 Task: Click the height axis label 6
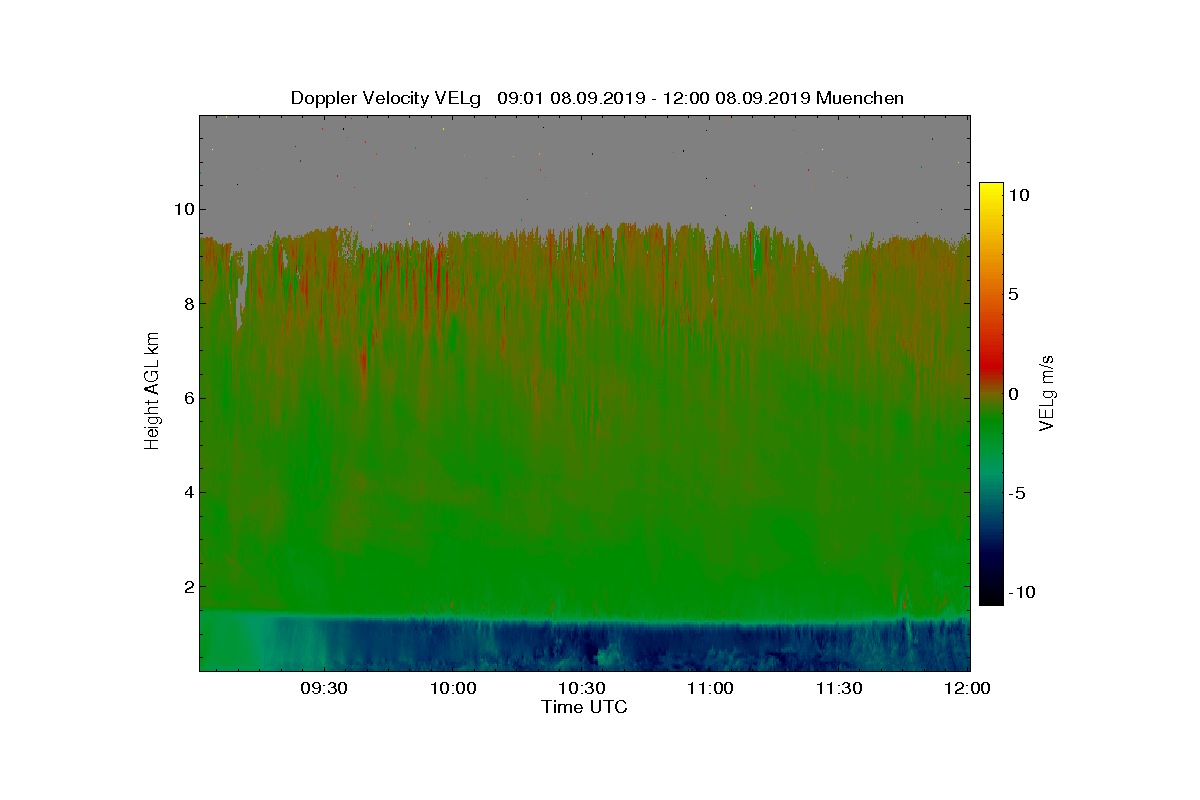[187, 398]
